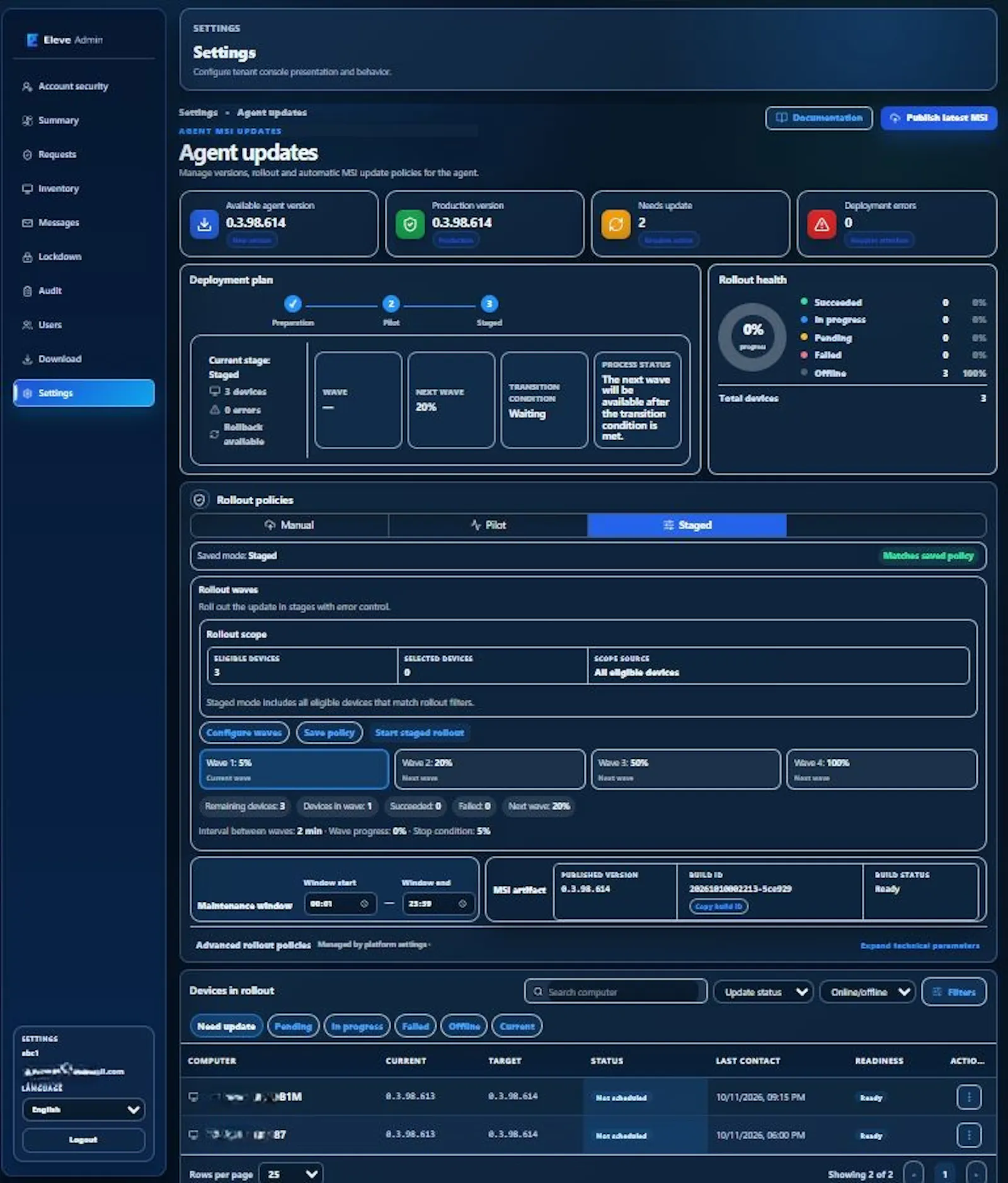The height and width of the screenshot is (1183, 1008).
Task: Toggle the Failed filter chip
Action: (x=415, y=1027)
